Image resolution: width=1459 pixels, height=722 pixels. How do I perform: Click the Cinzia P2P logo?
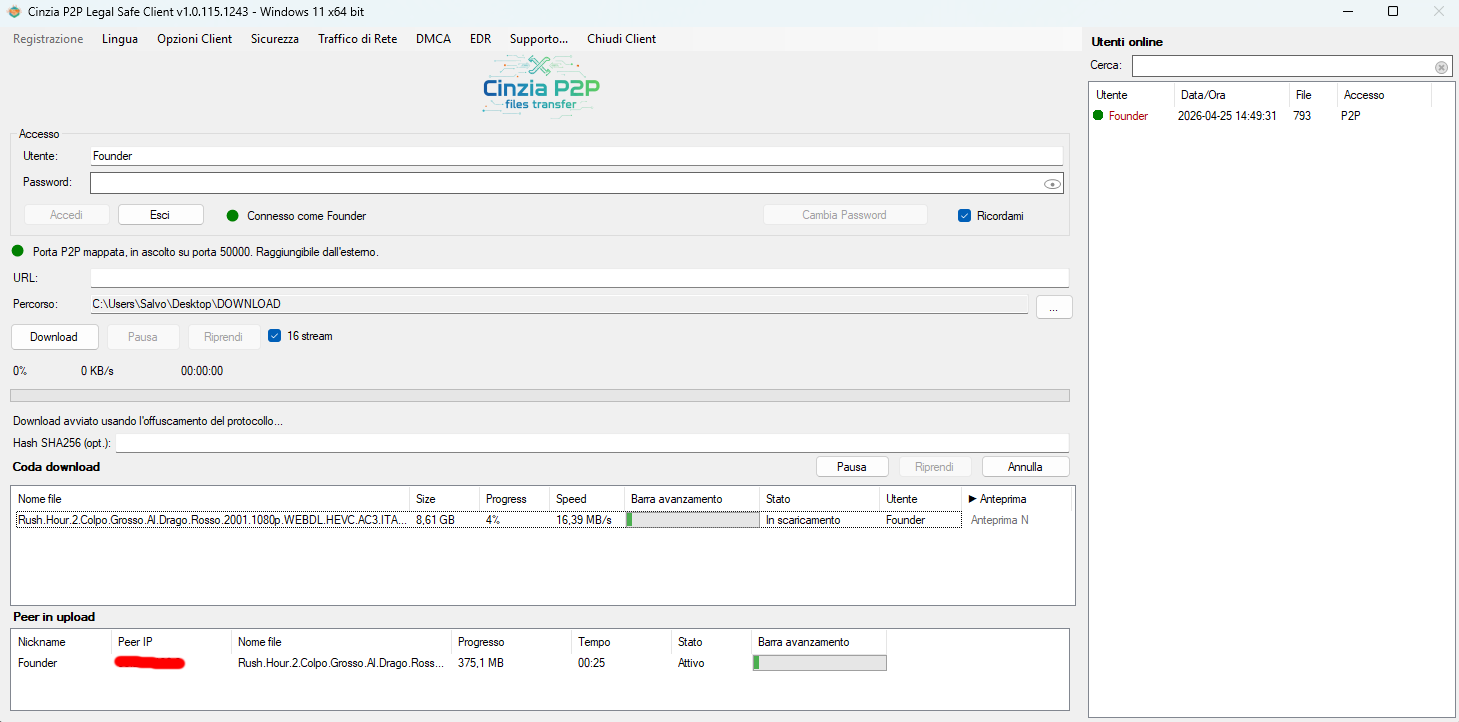[541, 88]
